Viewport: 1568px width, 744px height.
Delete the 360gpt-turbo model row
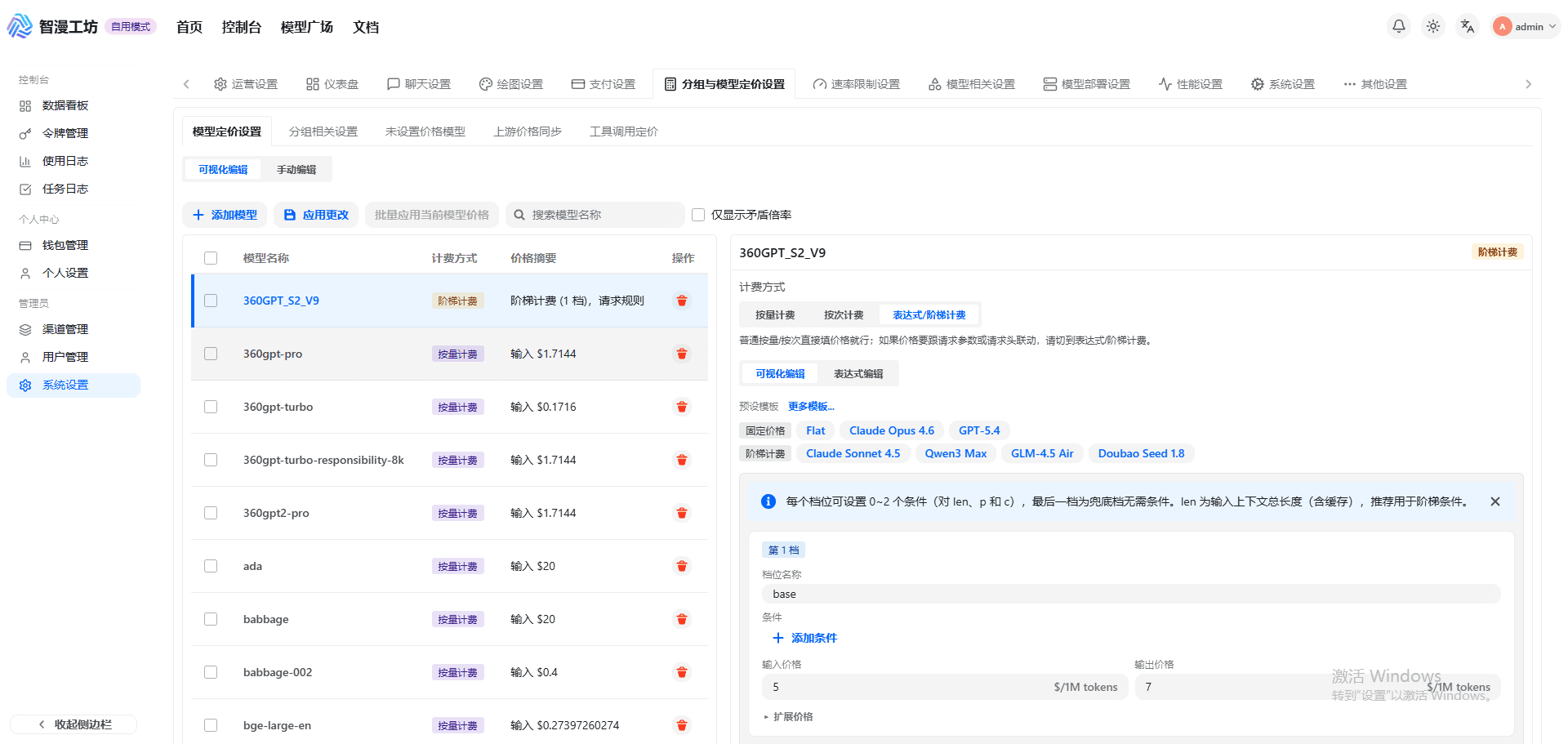[681, 407]
